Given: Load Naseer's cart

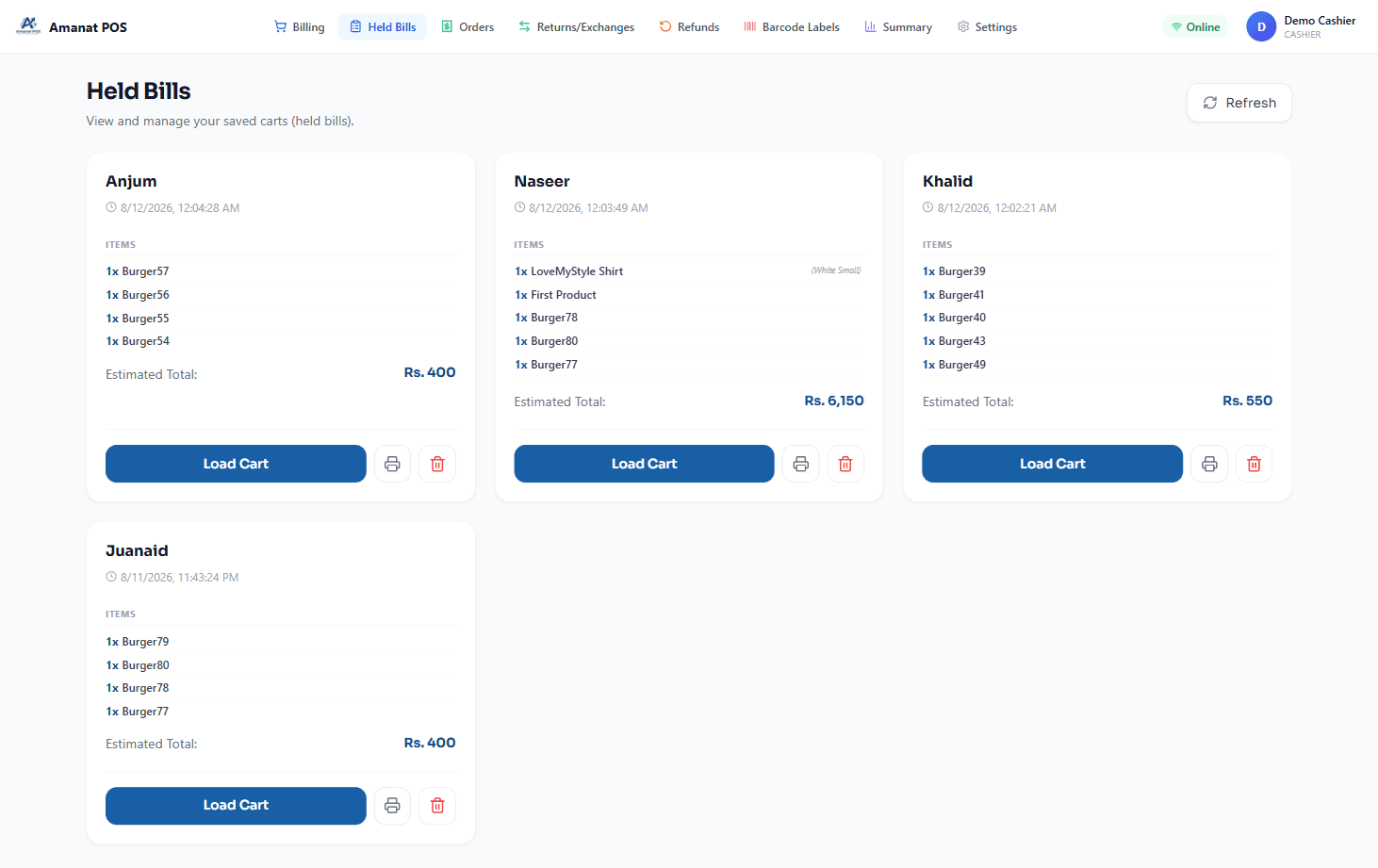Looking at the screenshot, I should 644,464.
